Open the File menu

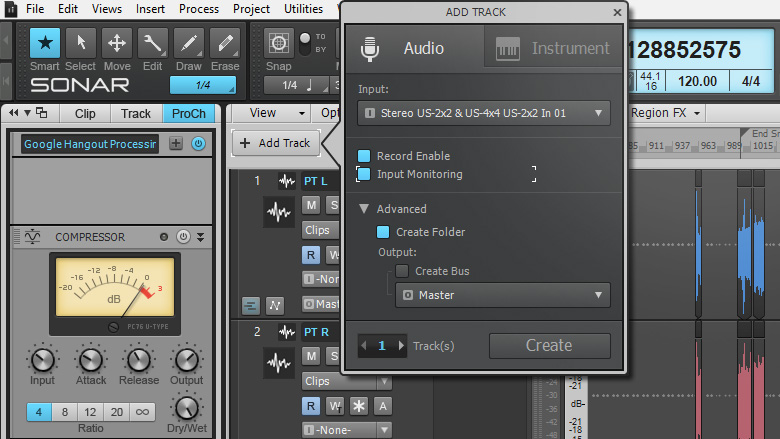pyautogui.click(x=35, y=9)
